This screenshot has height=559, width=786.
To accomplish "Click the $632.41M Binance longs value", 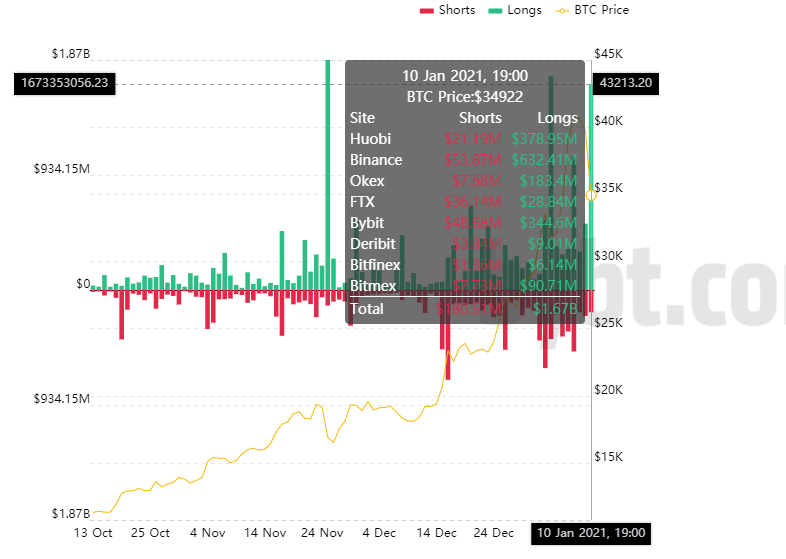I will [x=544, y=160].
